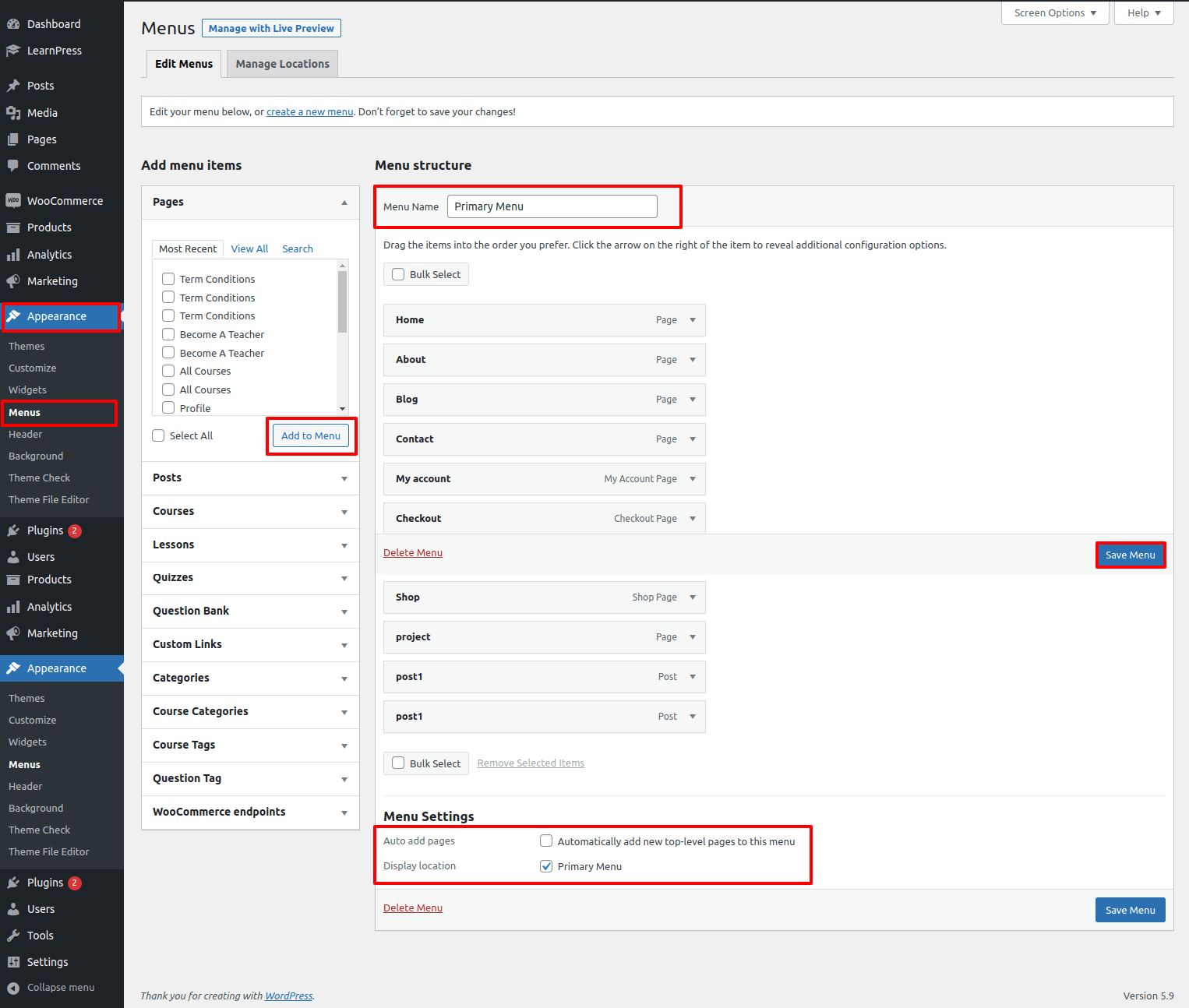Expand the Home menu item options
1189x1008 pixels.
tap(692, 320)
